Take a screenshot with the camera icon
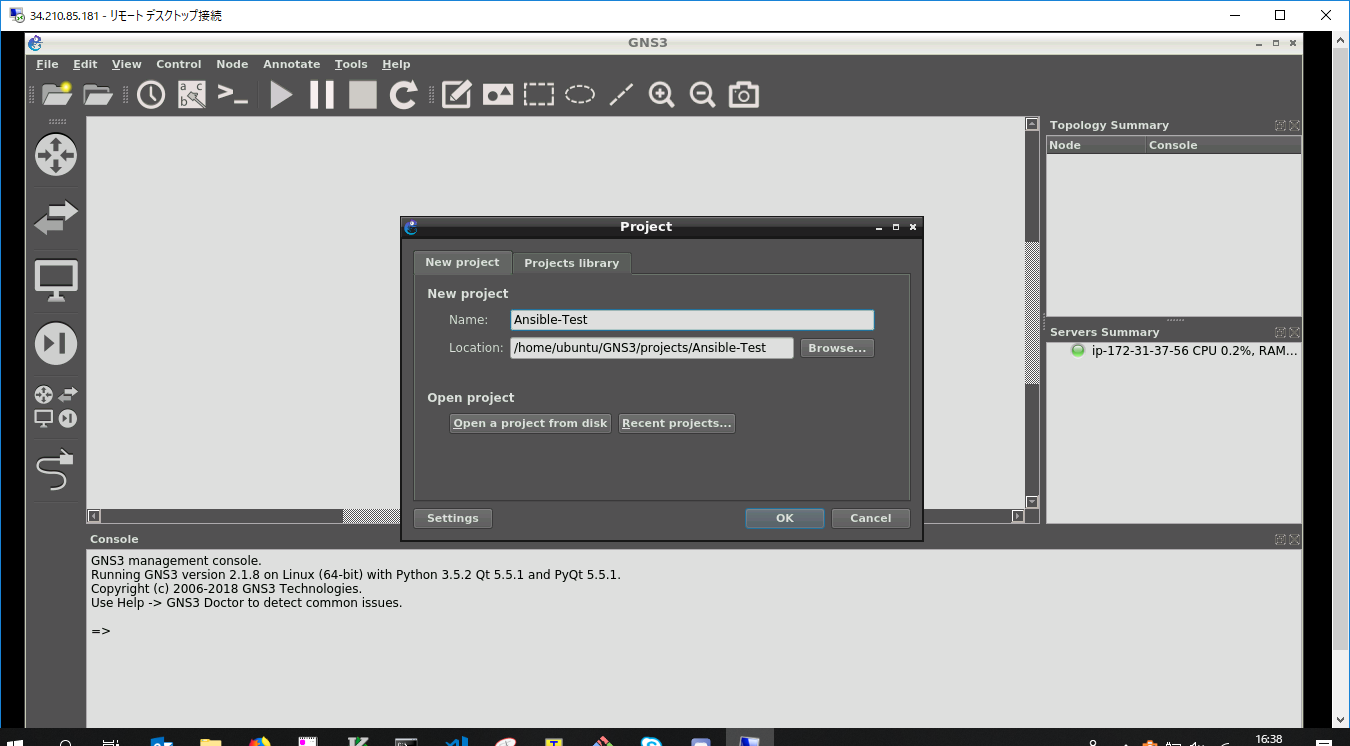This screenshot has width=1350, height=746. [x=743, y=94]
